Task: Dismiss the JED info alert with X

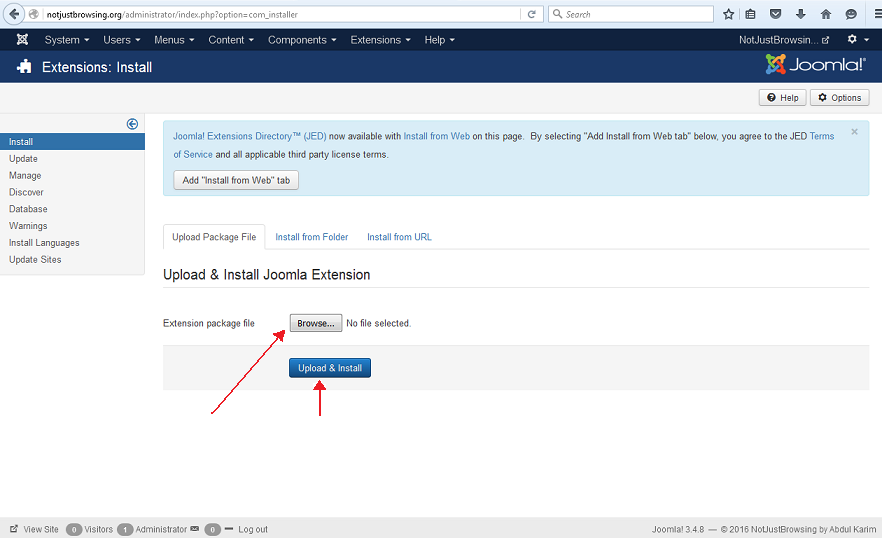Action: tap(854, 132)
